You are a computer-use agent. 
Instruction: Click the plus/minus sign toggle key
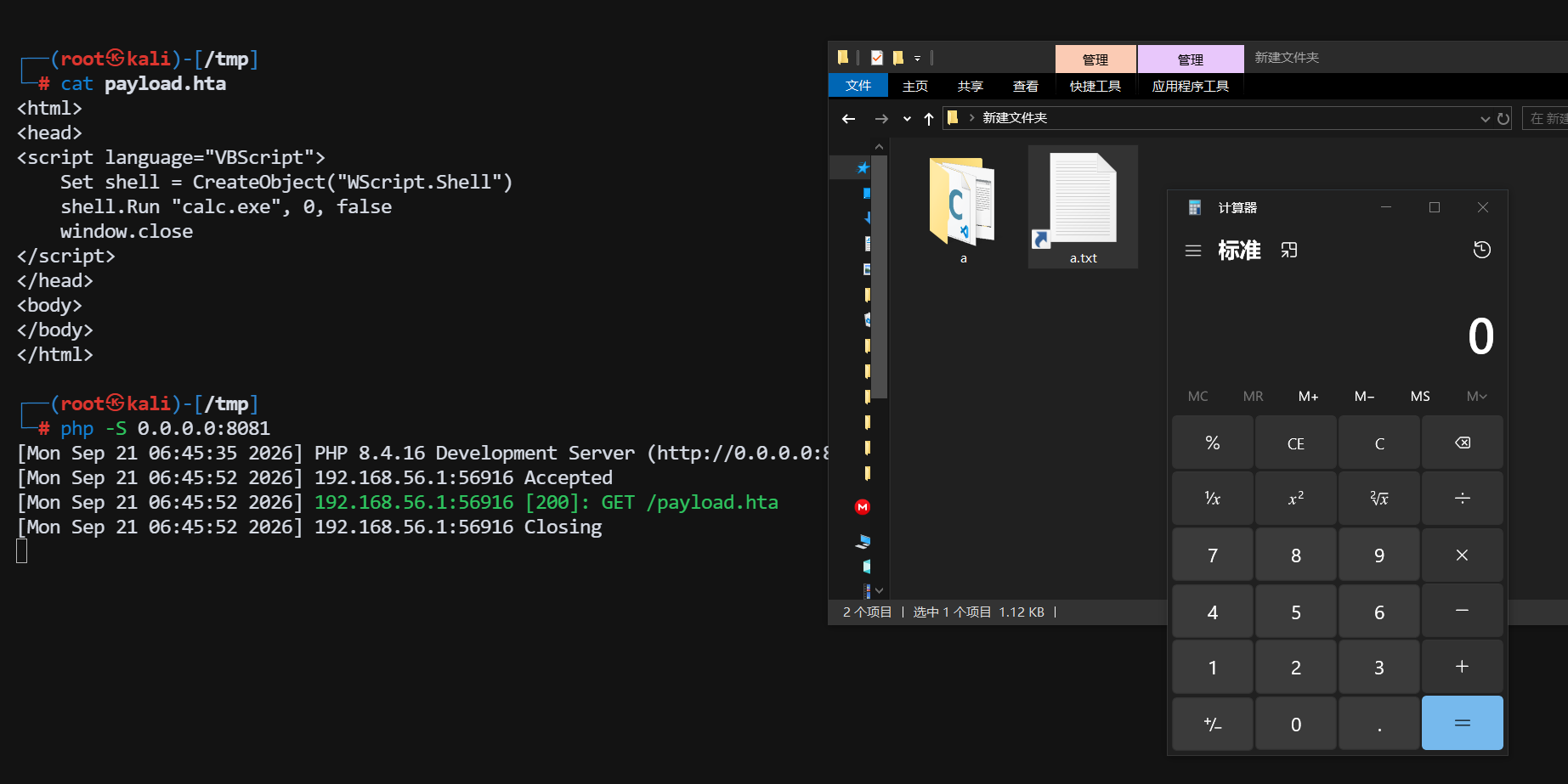click(1213, 723)
